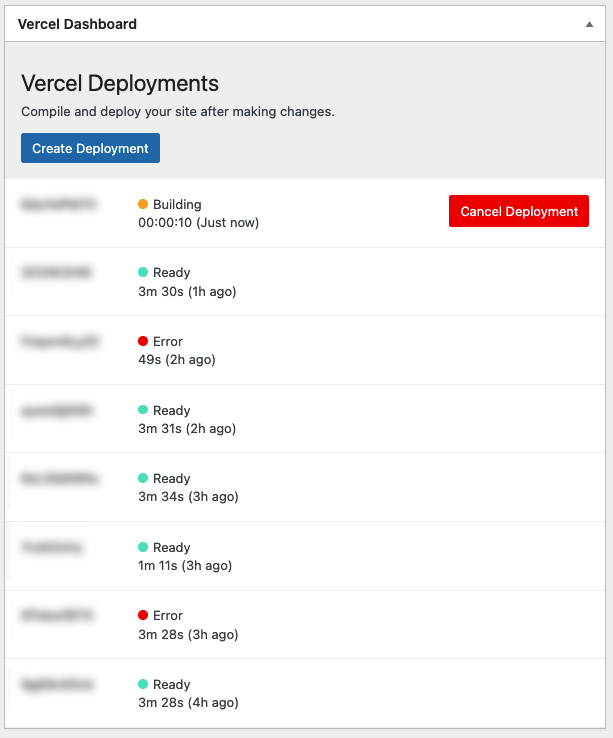Select the 'Building' status text
This screenshot has height=738, width=613.
click(177, 205)
